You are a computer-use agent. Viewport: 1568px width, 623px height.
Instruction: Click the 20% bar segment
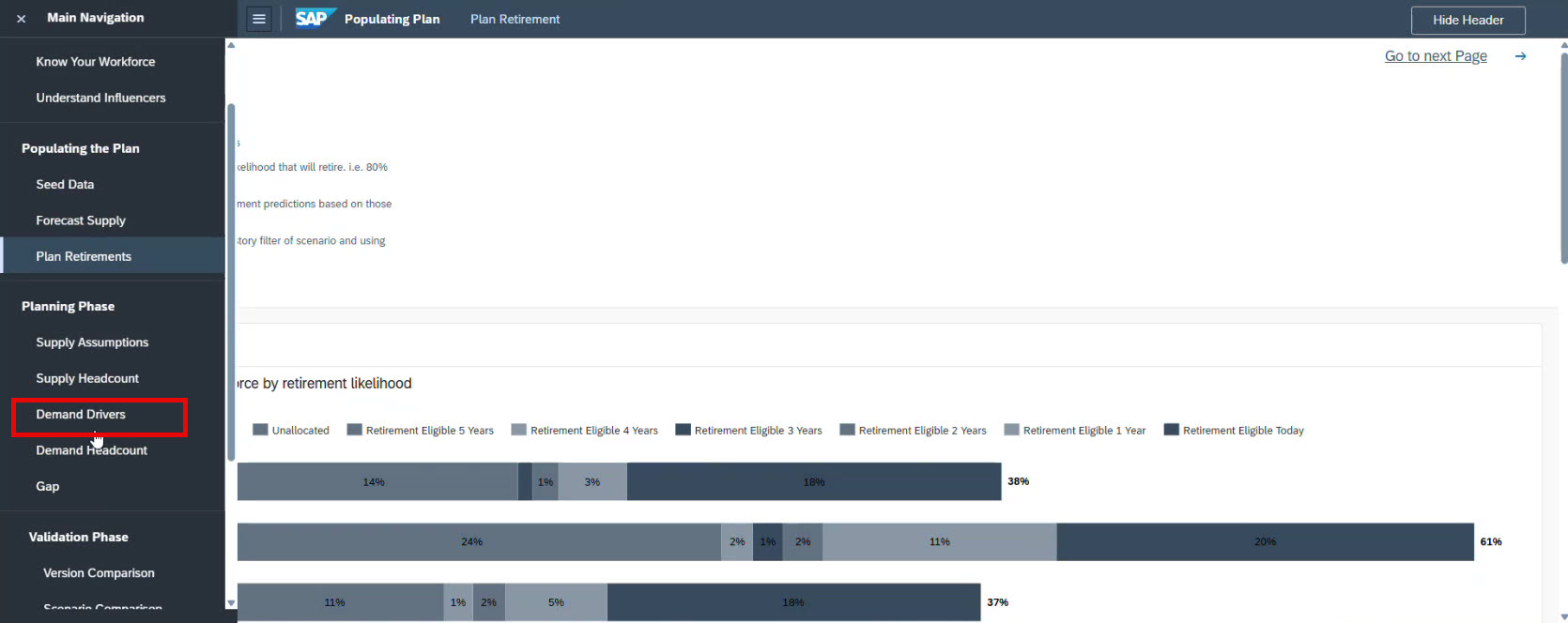pyautogui.click(x=1264, y=541)
